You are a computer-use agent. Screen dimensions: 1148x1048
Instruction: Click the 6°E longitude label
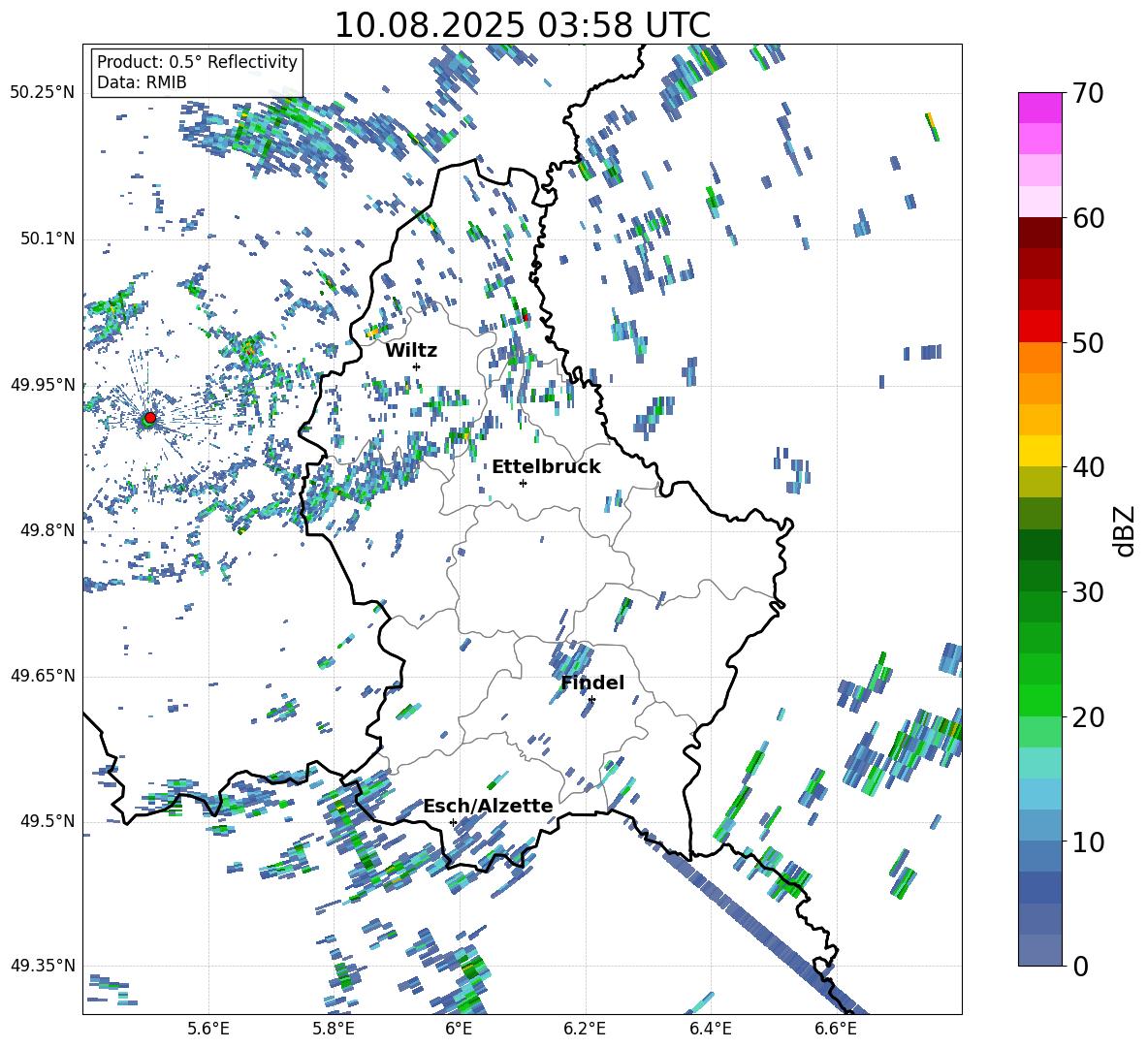[459, 1030]
